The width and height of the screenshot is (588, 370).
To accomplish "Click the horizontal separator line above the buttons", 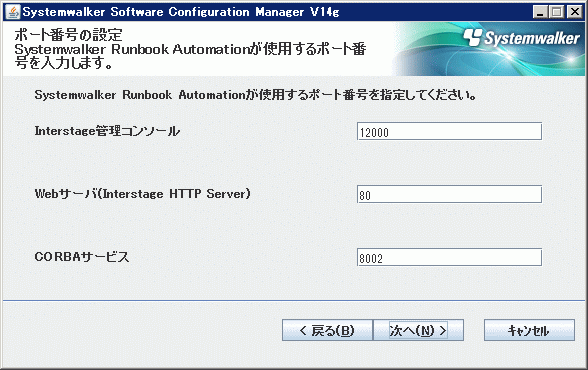I will click(x=294, y=300).
